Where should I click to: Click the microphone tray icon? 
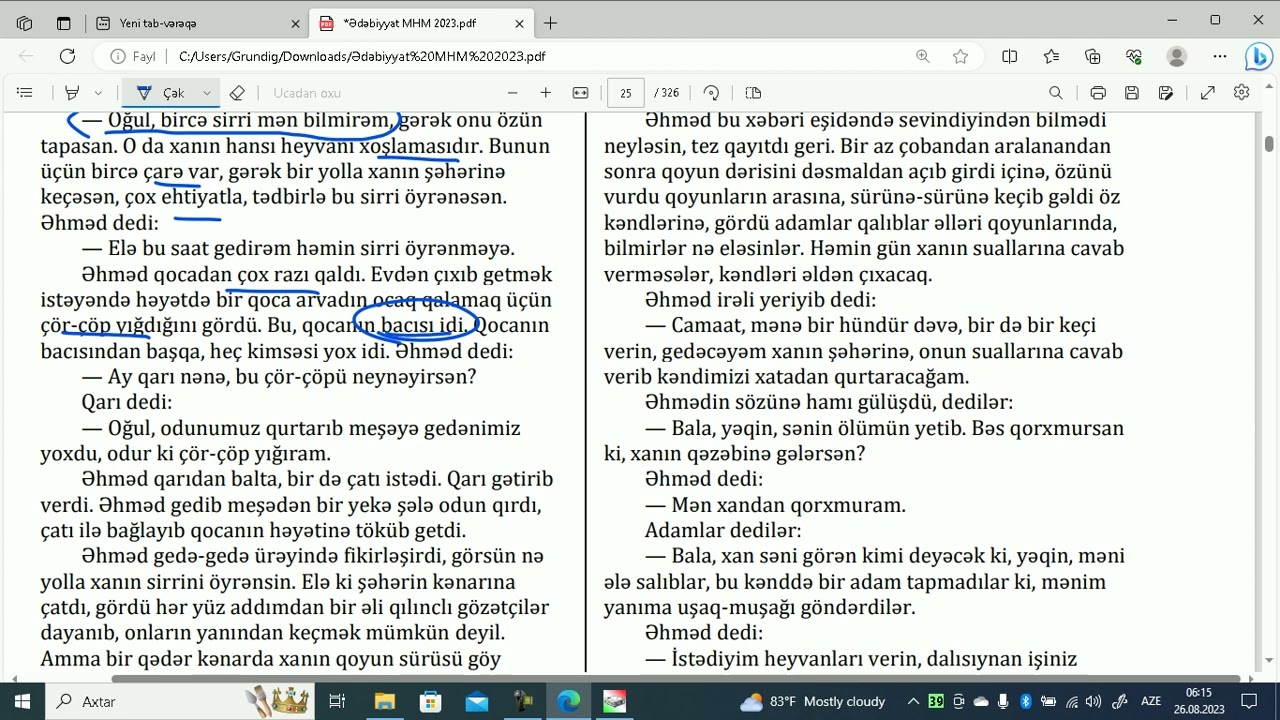click(x=1003, y=701)
